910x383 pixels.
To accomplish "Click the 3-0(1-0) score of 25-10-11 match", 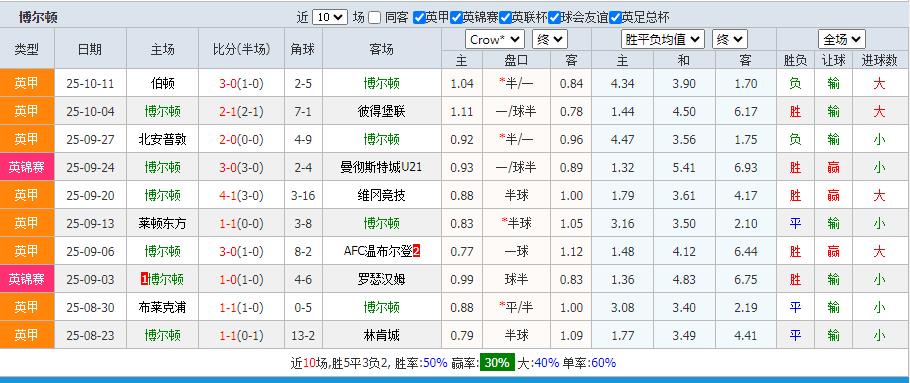I will pos(241,84).
